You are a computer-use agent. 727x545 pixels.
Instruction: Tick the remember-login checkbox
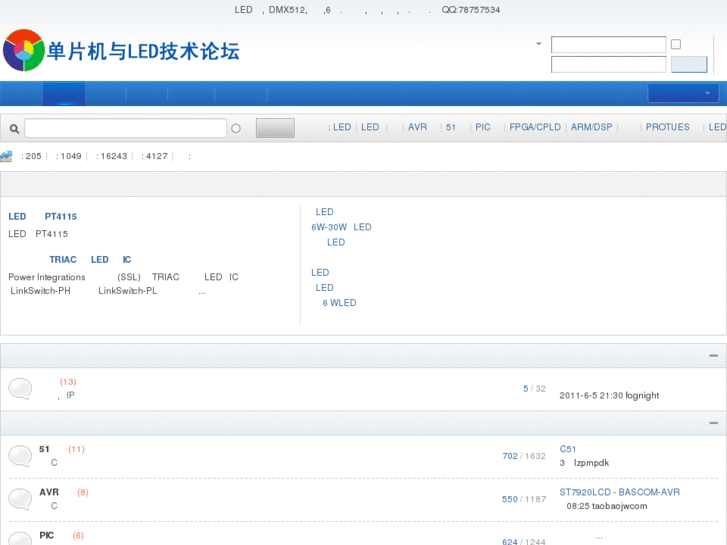coord(676,44)
